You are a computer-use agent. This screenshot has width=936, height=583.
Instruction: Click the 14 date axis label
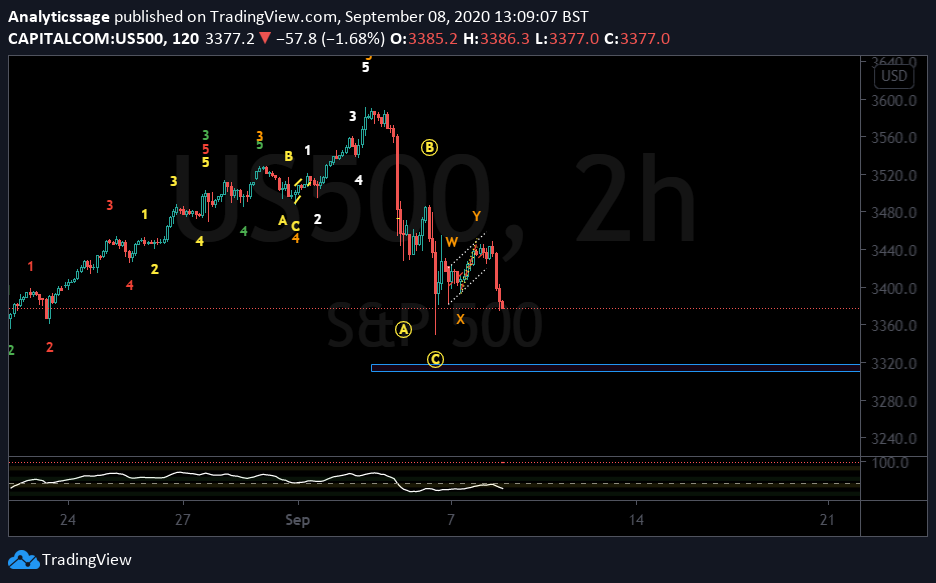tap(636, 520)
